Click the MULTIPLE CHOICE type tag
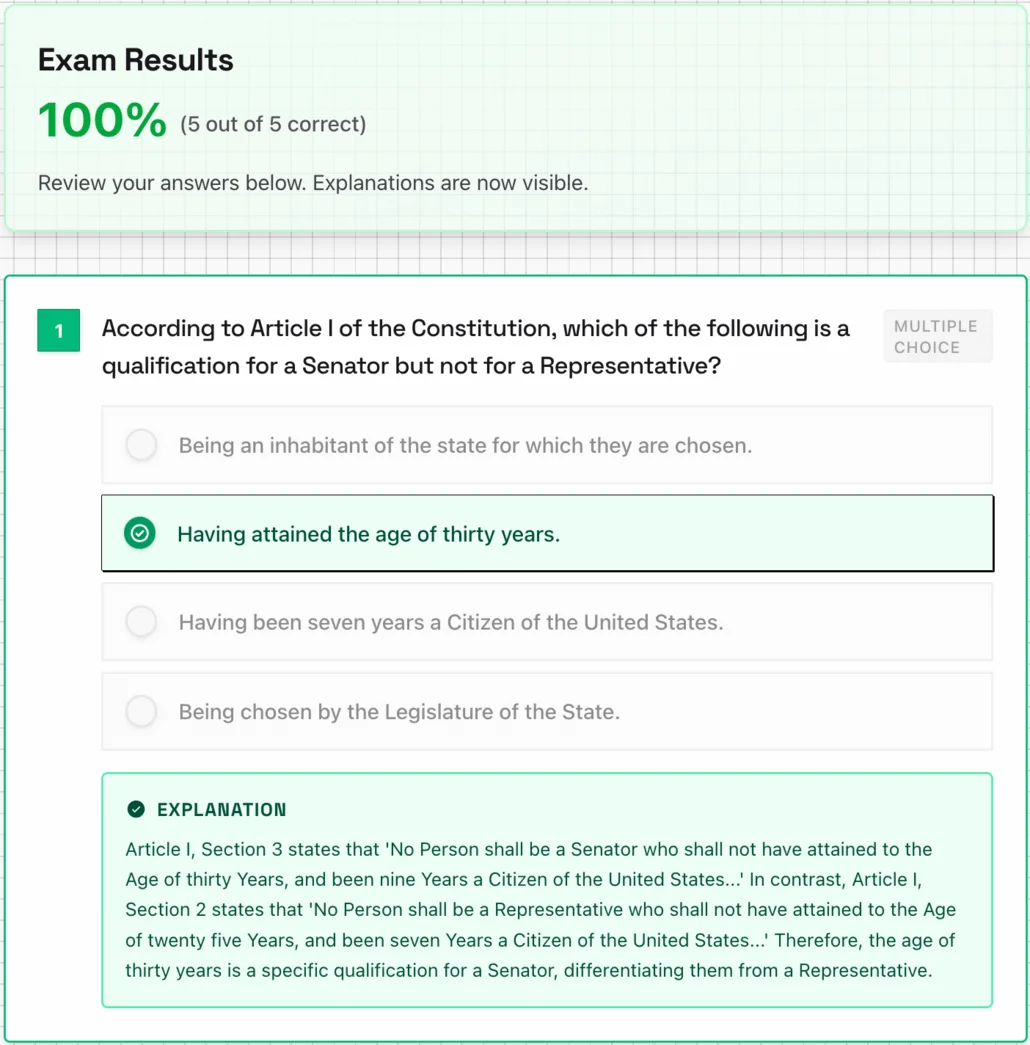The width and height of the screenshot is (1030, 1045). (937, 335)
